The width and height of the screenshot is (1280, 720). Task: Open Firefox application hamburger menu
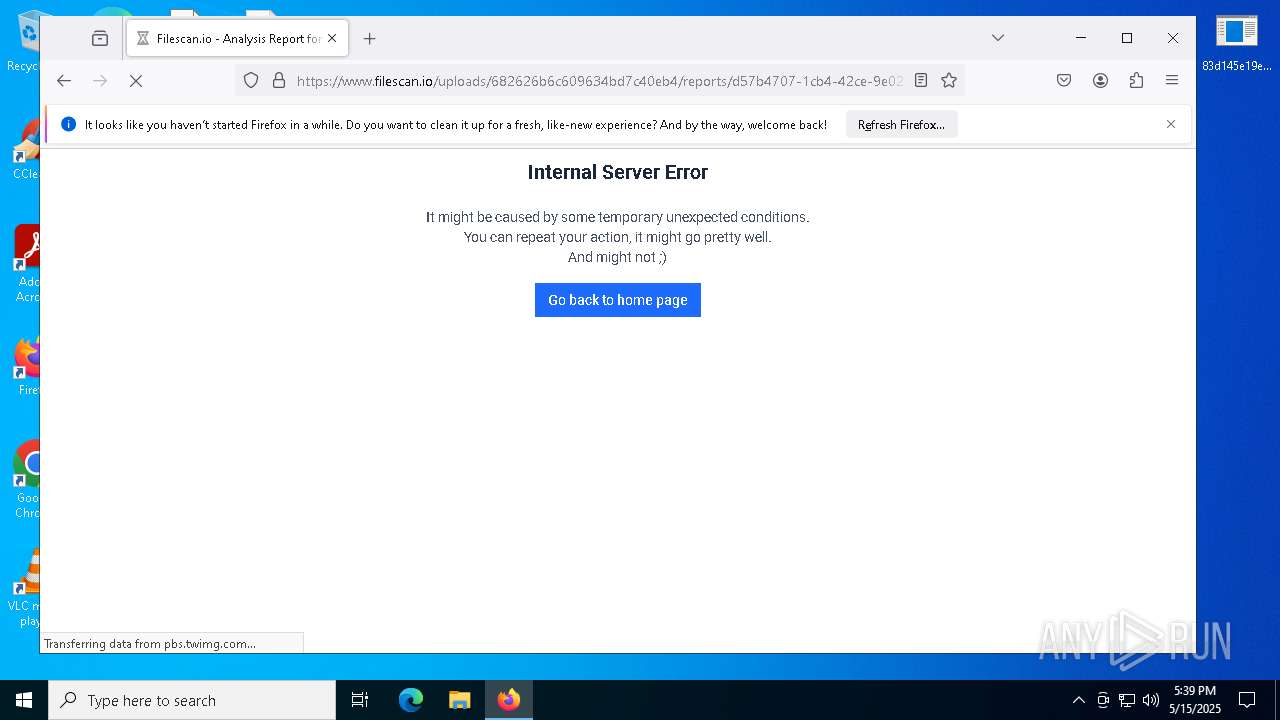pyautogui.click(x=1172, y=81)
